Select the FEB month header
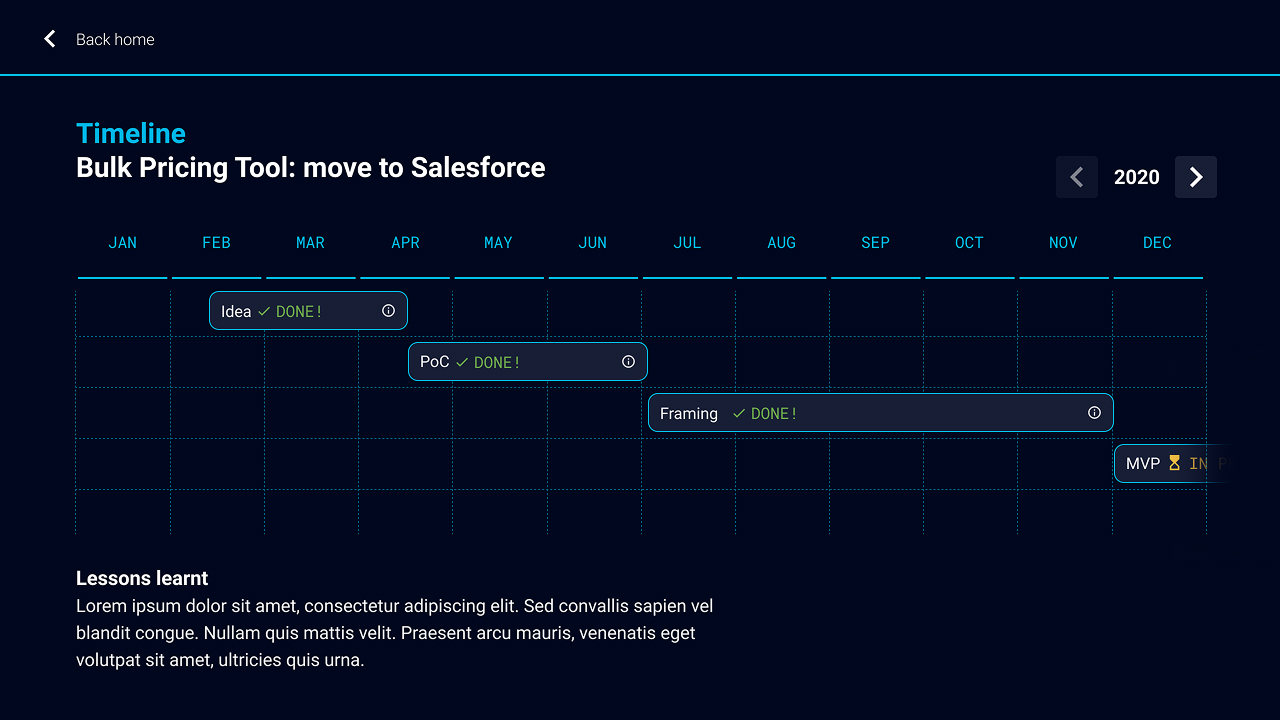 216,243
